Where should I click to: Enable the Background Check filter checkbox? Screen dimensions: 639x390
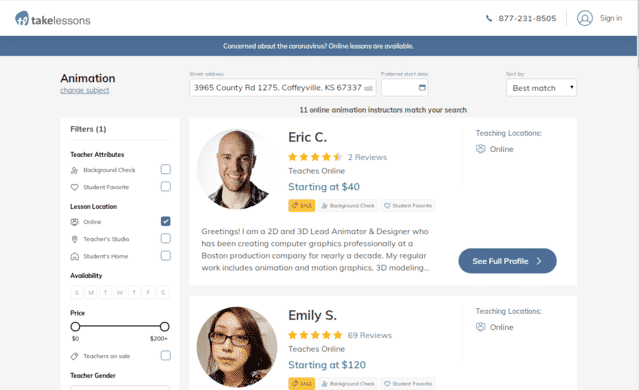pyautogui.click(x=165, y=169)
